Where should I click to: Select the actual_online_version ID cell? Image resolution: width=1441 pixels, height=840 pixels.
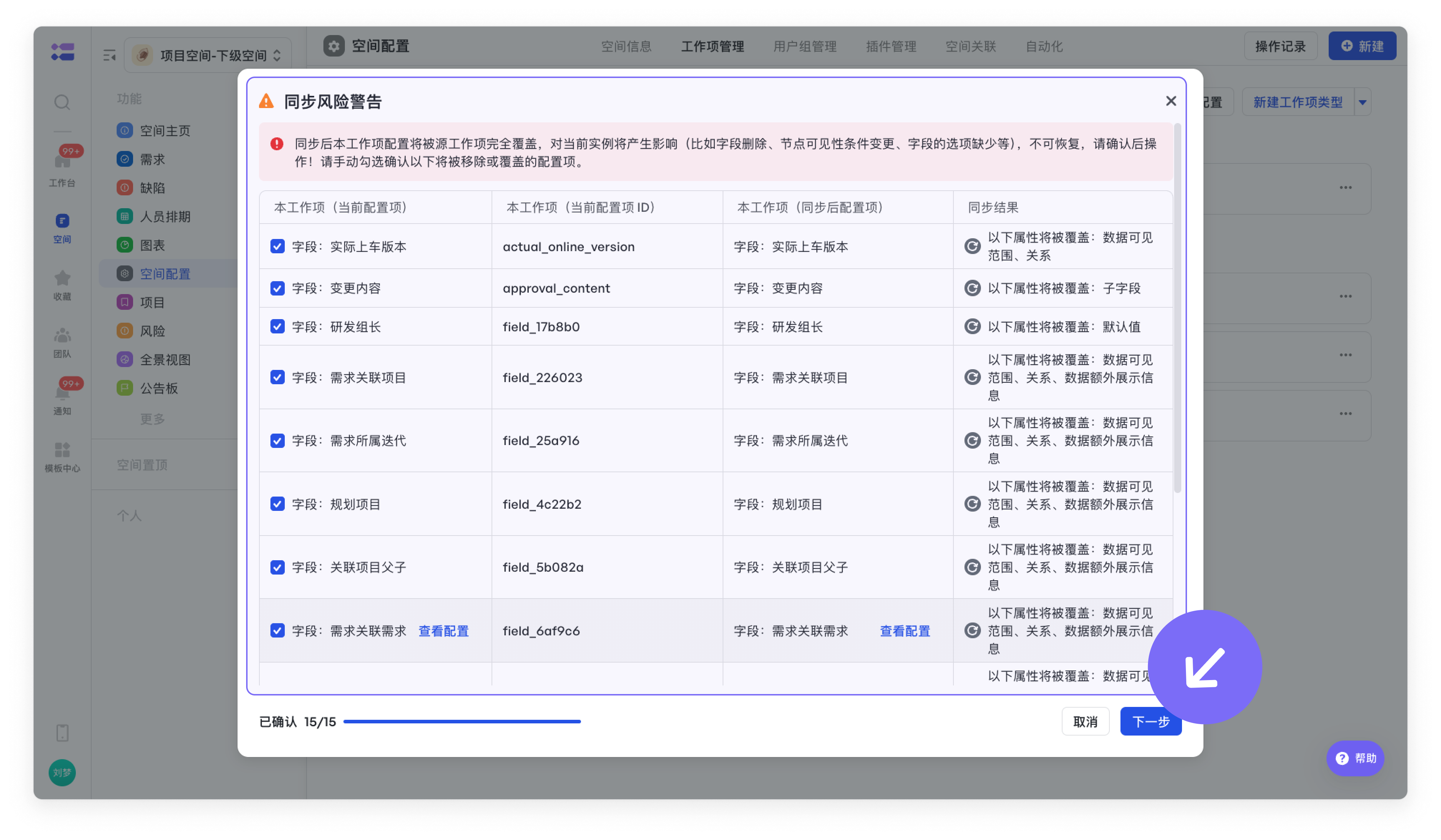pos(607,246)
